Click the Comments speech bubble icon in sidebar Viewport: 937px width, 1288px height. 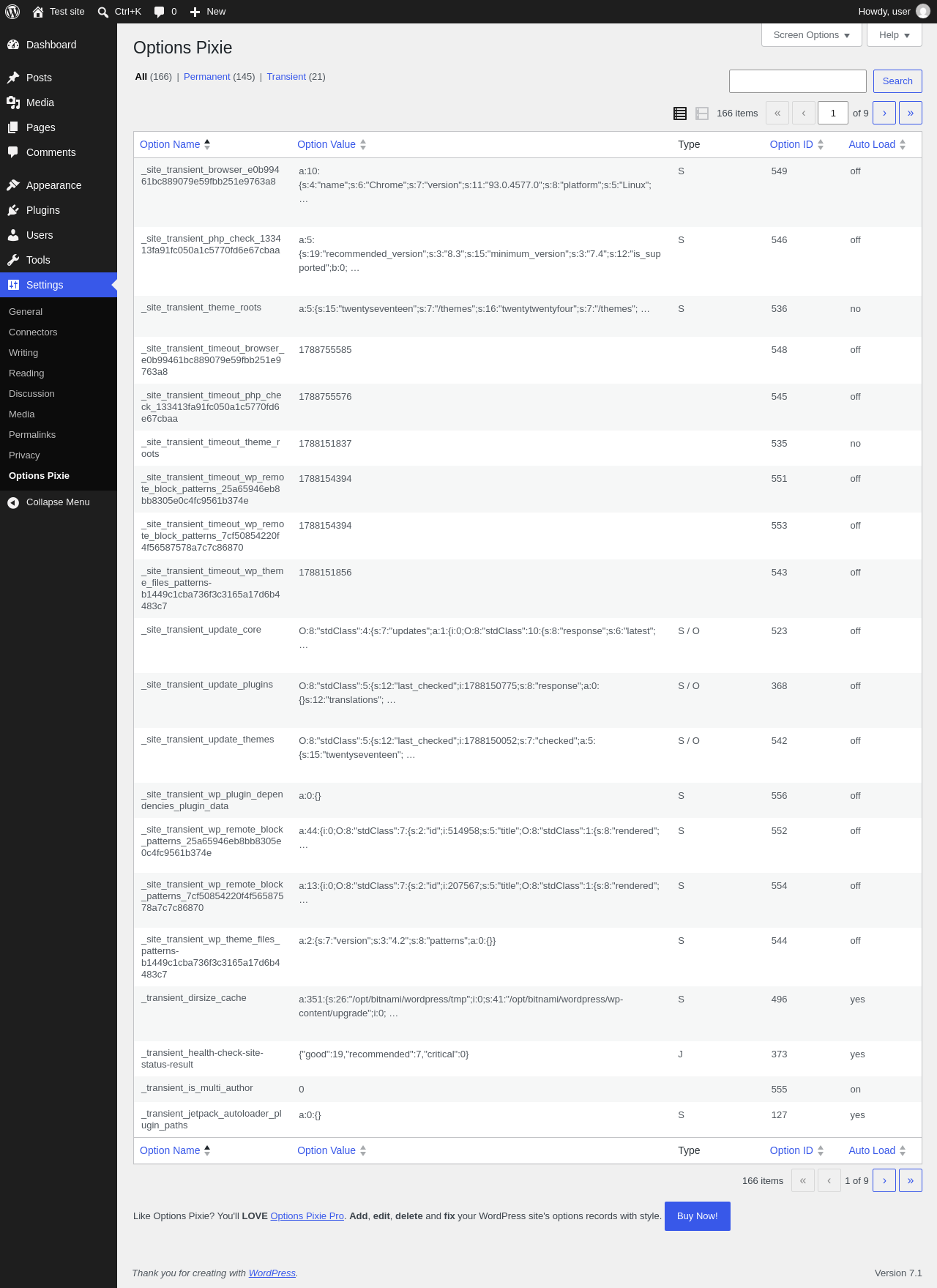(x=13, y=152)
